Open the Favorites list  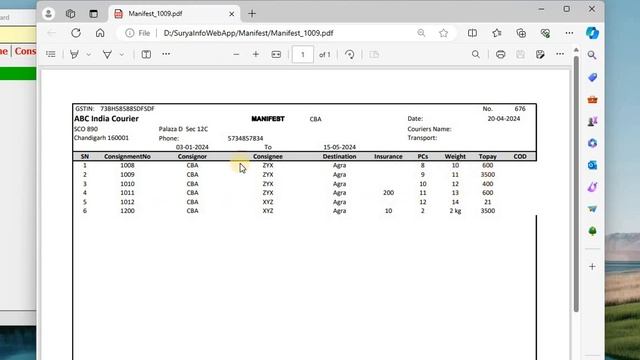coord(497,33)
